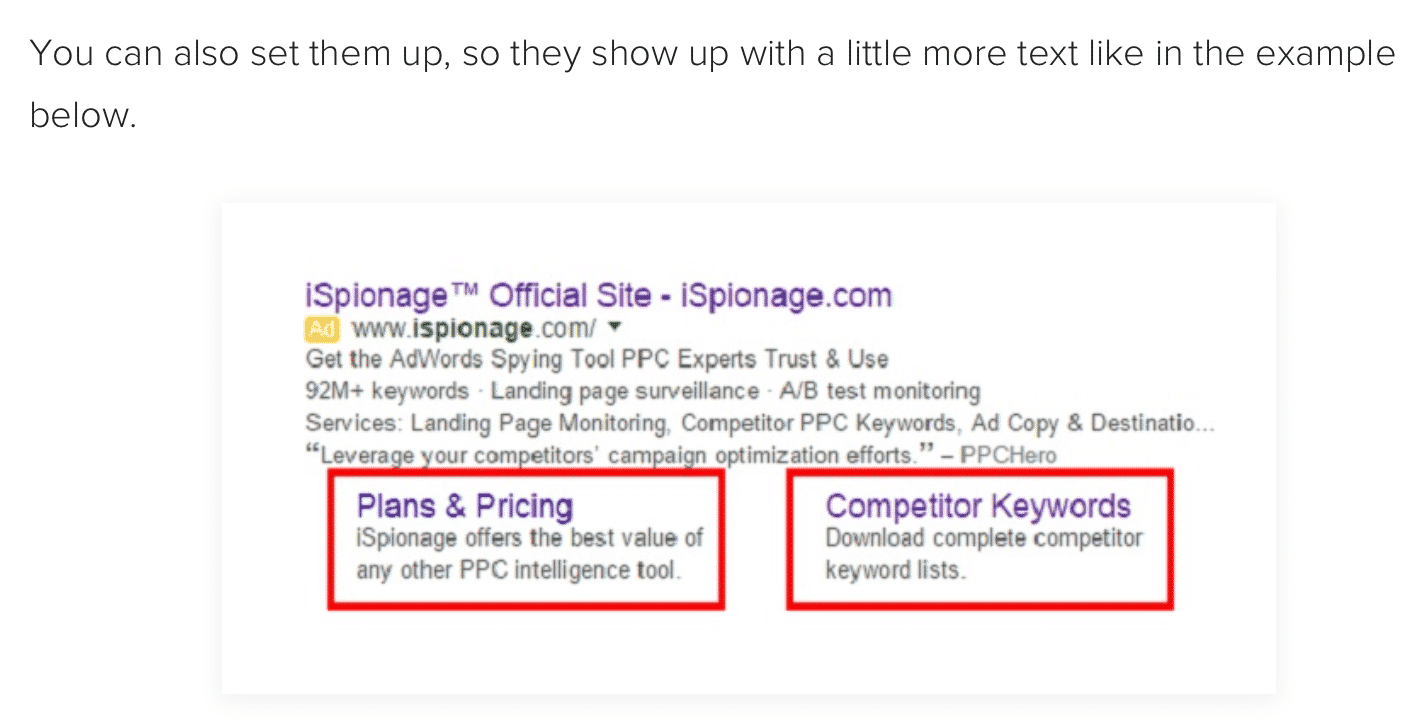1426x726 pixels.
Task: Click the word below in the paragraph
Action: (x=82, y=116)
